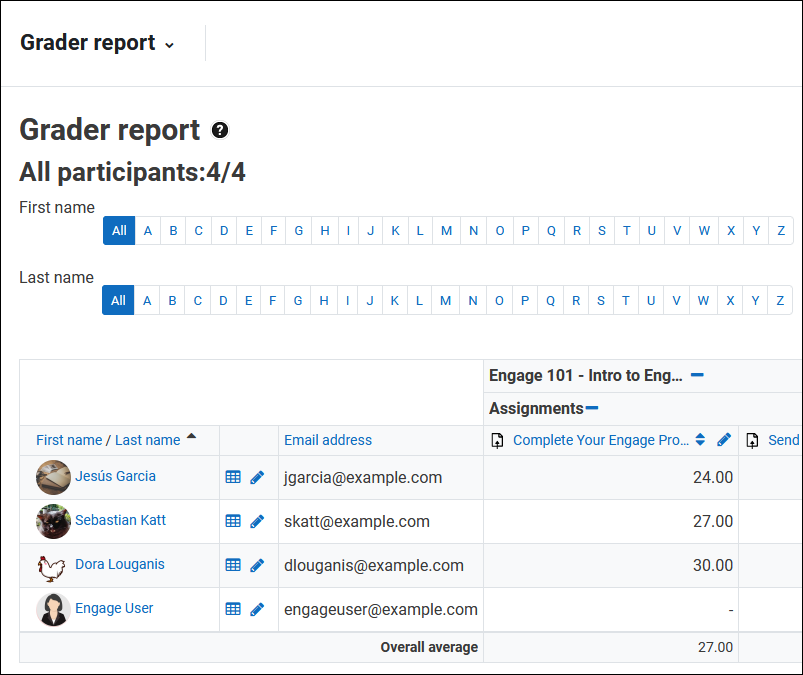Image resolution: width=803 pixels, height=675 pixels.
Task: Select letter B in the First name filter
Action: [173, 231]
